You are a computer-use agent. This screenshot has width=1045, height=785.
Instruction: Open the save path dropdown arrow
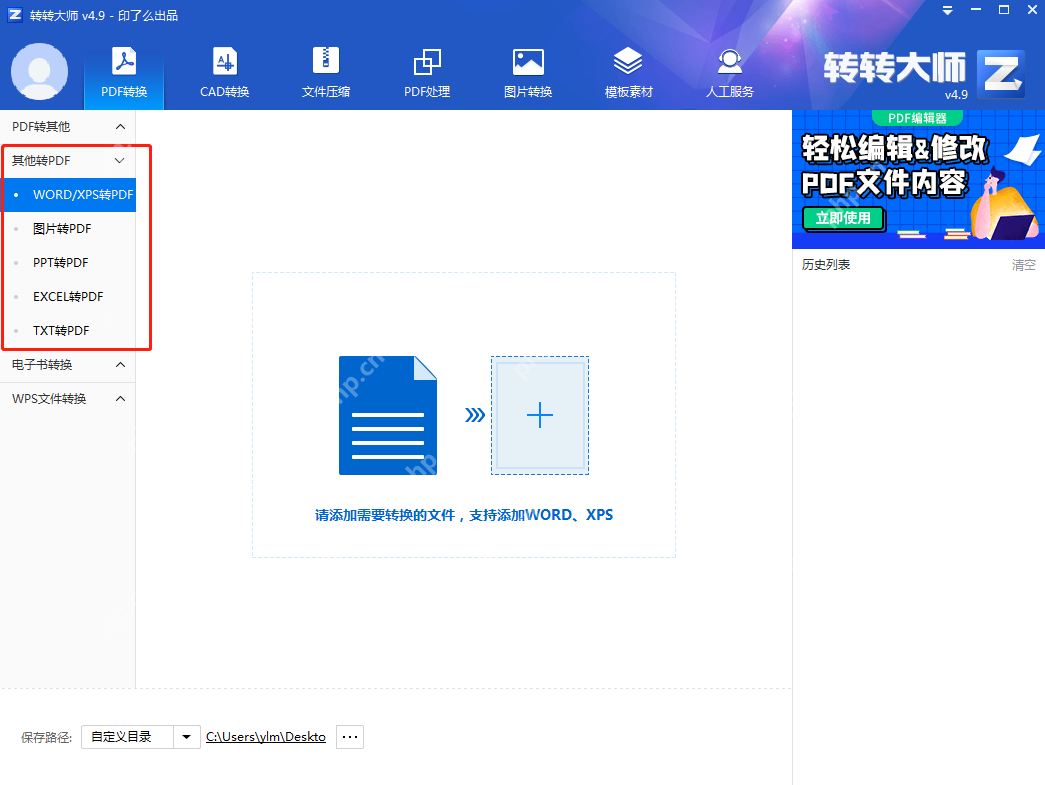pyautogui.click(x=187, y=737)
